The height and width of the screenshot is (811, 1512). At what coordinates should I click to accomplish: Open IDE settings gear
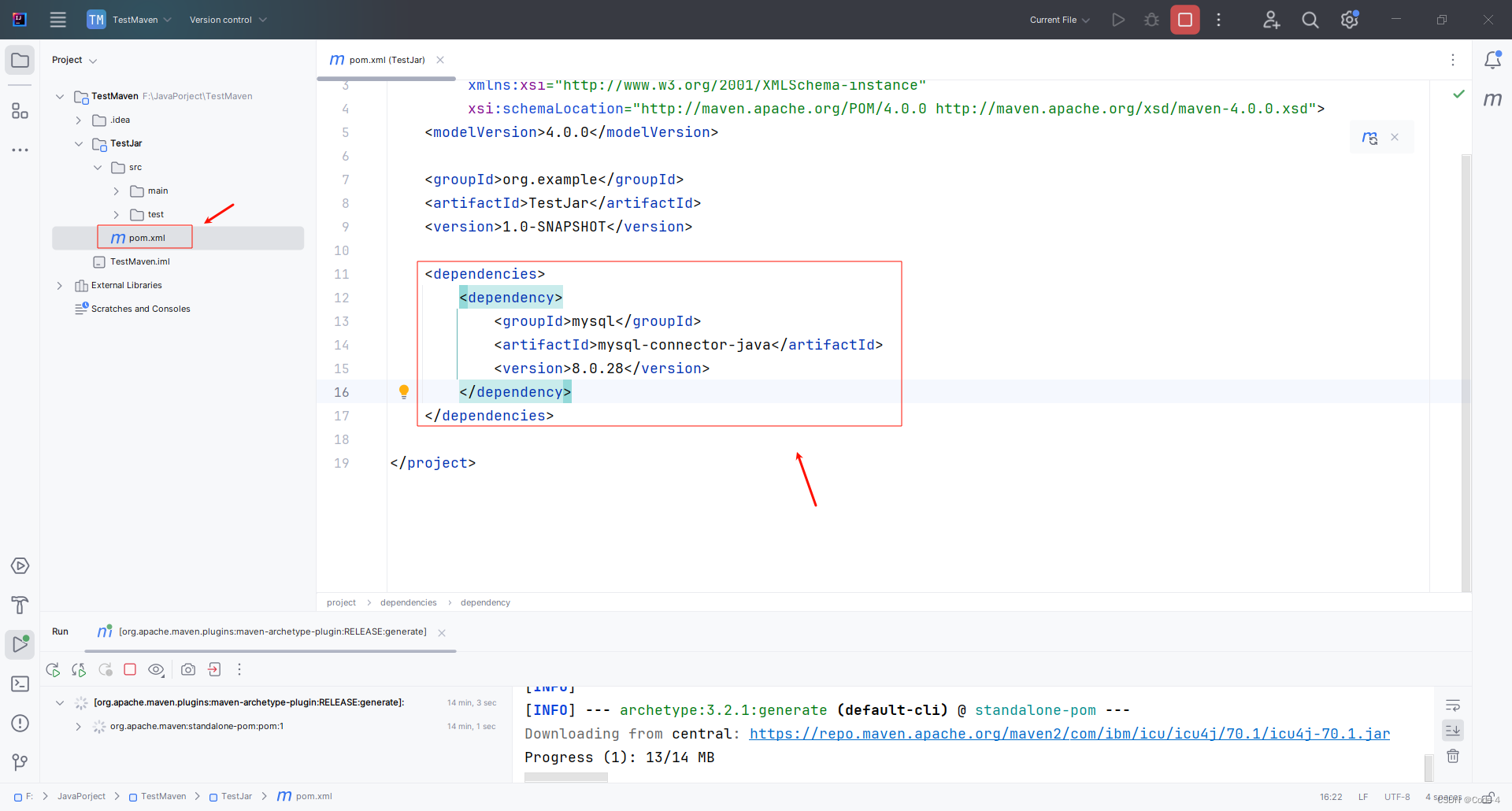[1350, 20]
